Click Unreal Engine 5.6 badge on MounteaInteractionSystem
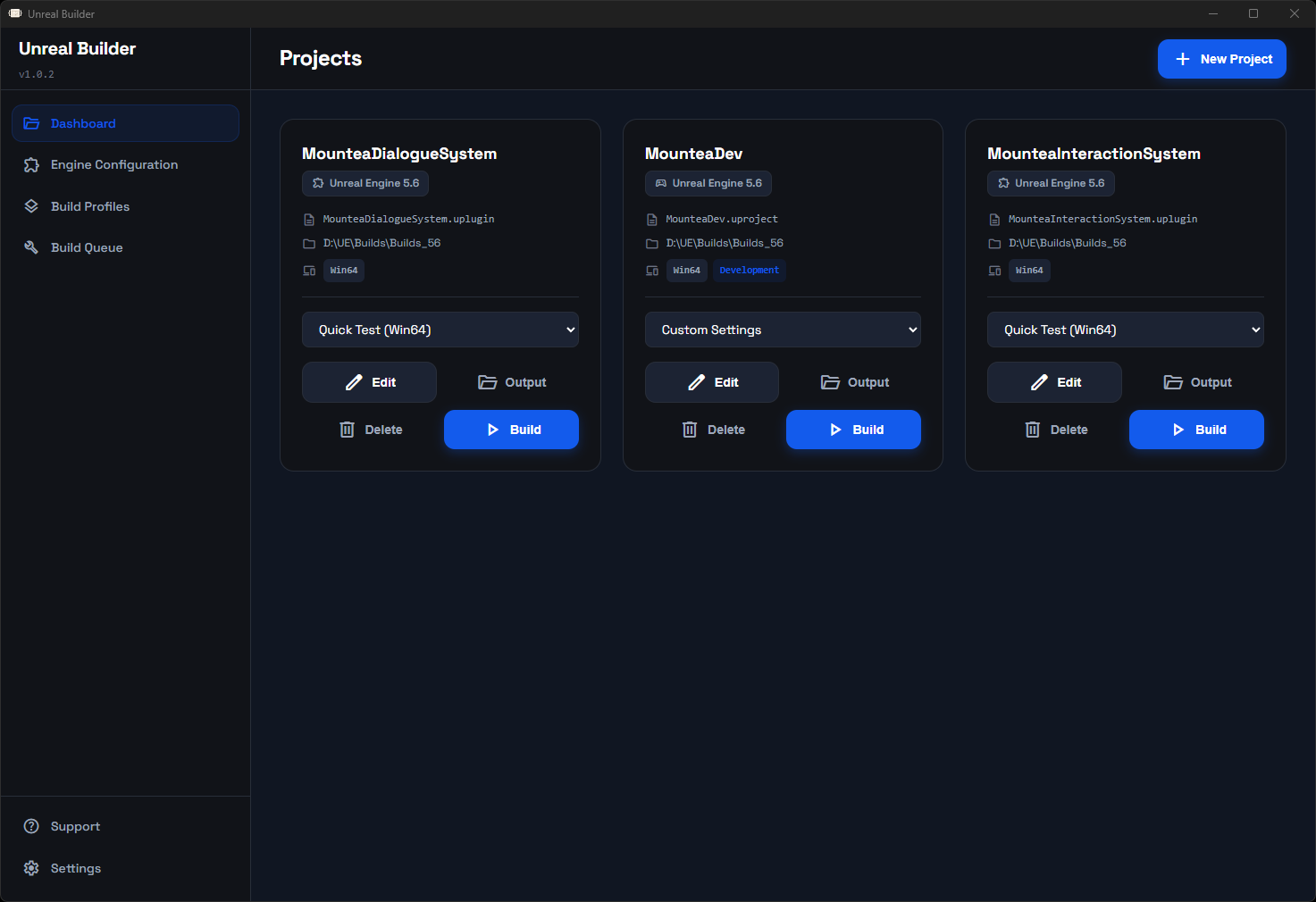The width and height of the screenshot is (1316, 902). [1051, 183]
